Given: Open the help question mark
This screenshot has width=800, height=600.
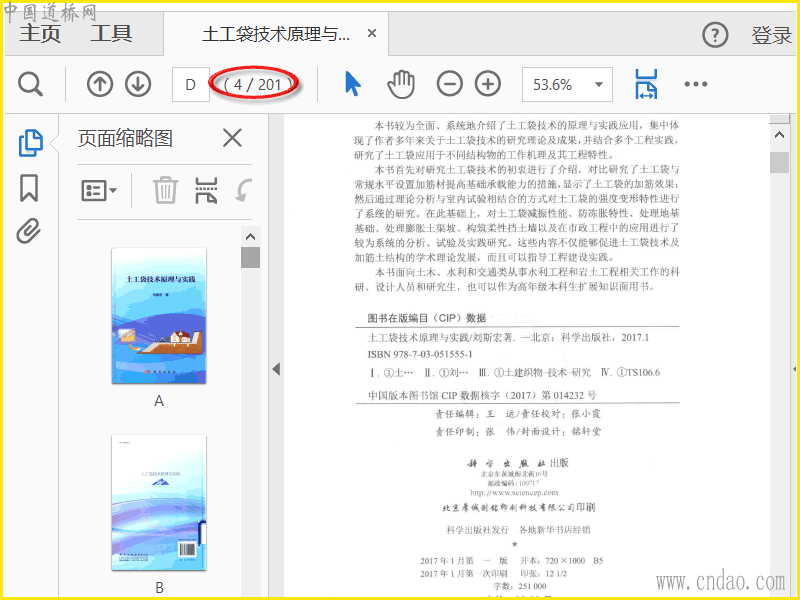Looking at the screenshot, I should 715,35.
